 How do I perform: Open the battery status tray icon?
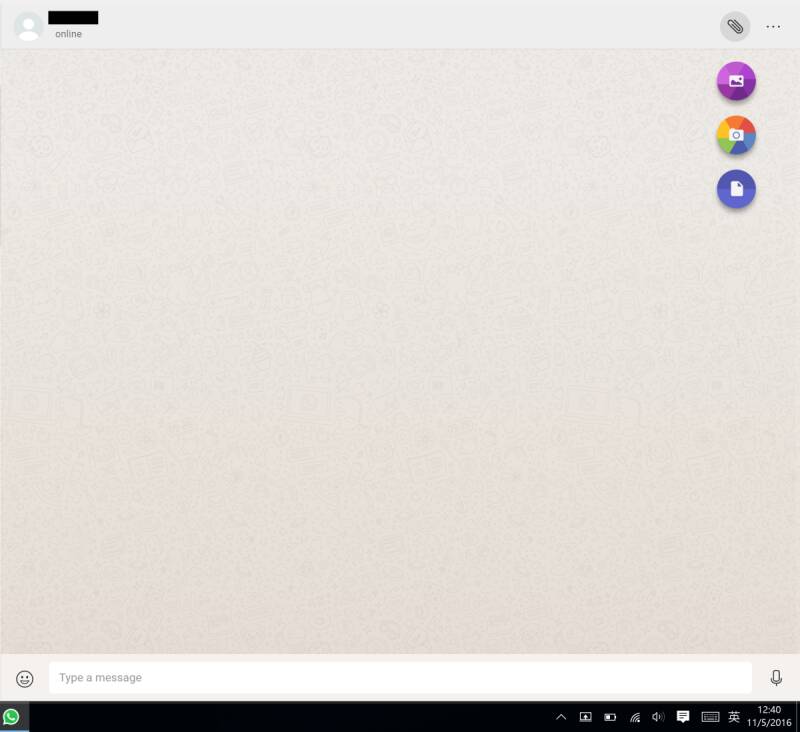pyautogui.click(x=610, y=717)
